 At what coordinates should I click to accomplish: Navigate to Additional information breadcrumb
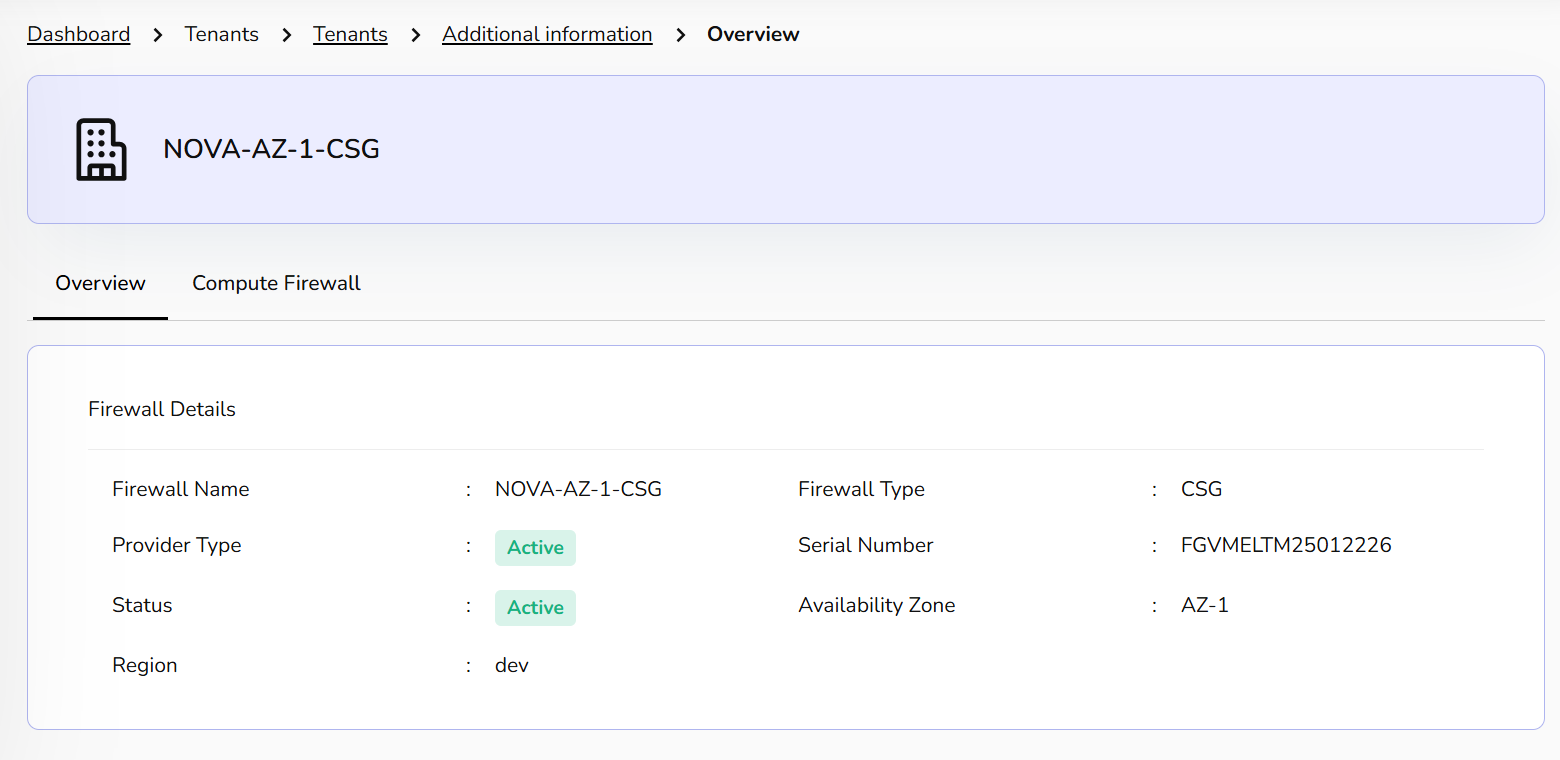point(547,34)
